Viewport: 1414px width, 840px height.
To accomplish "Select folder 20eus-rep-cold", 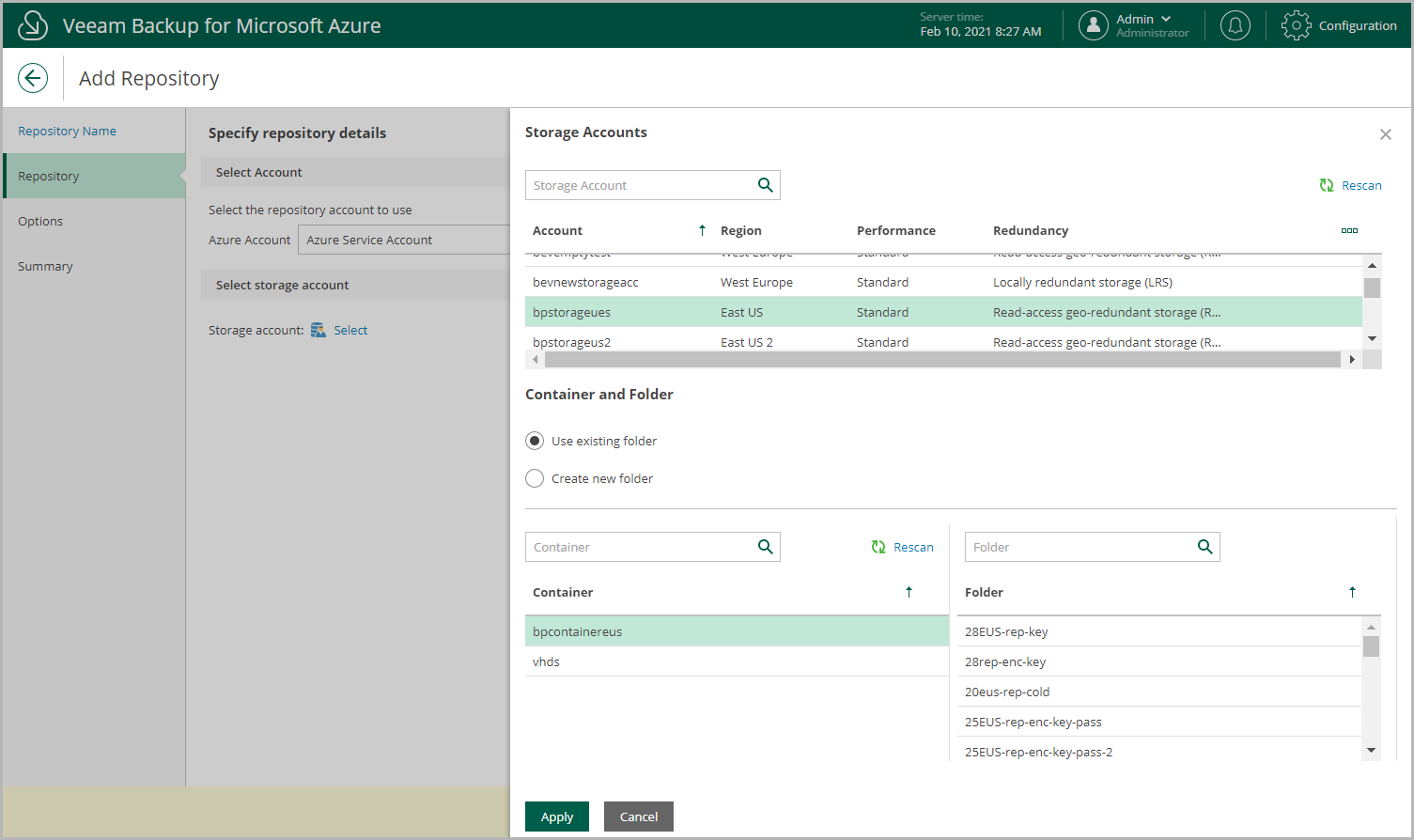I will coord(1159,692).
